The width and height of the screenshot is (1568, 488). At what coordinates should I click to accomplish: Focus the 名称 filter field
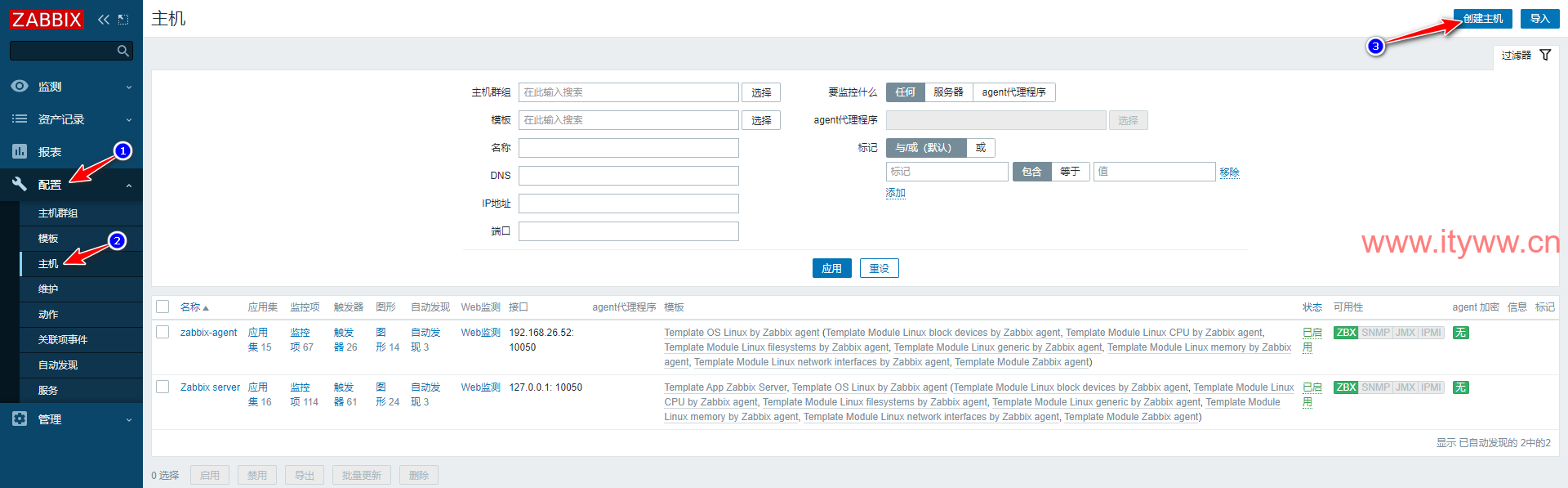pyautogui.click(x=629, y=148)
